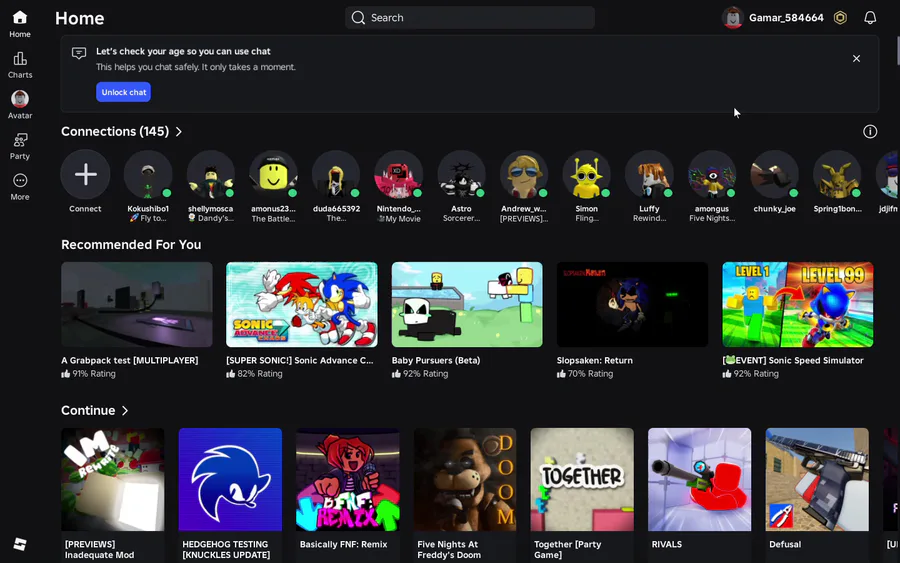Open Kokushibo1's connection avatar
The image size is (900, 563).
pos(148,174)
